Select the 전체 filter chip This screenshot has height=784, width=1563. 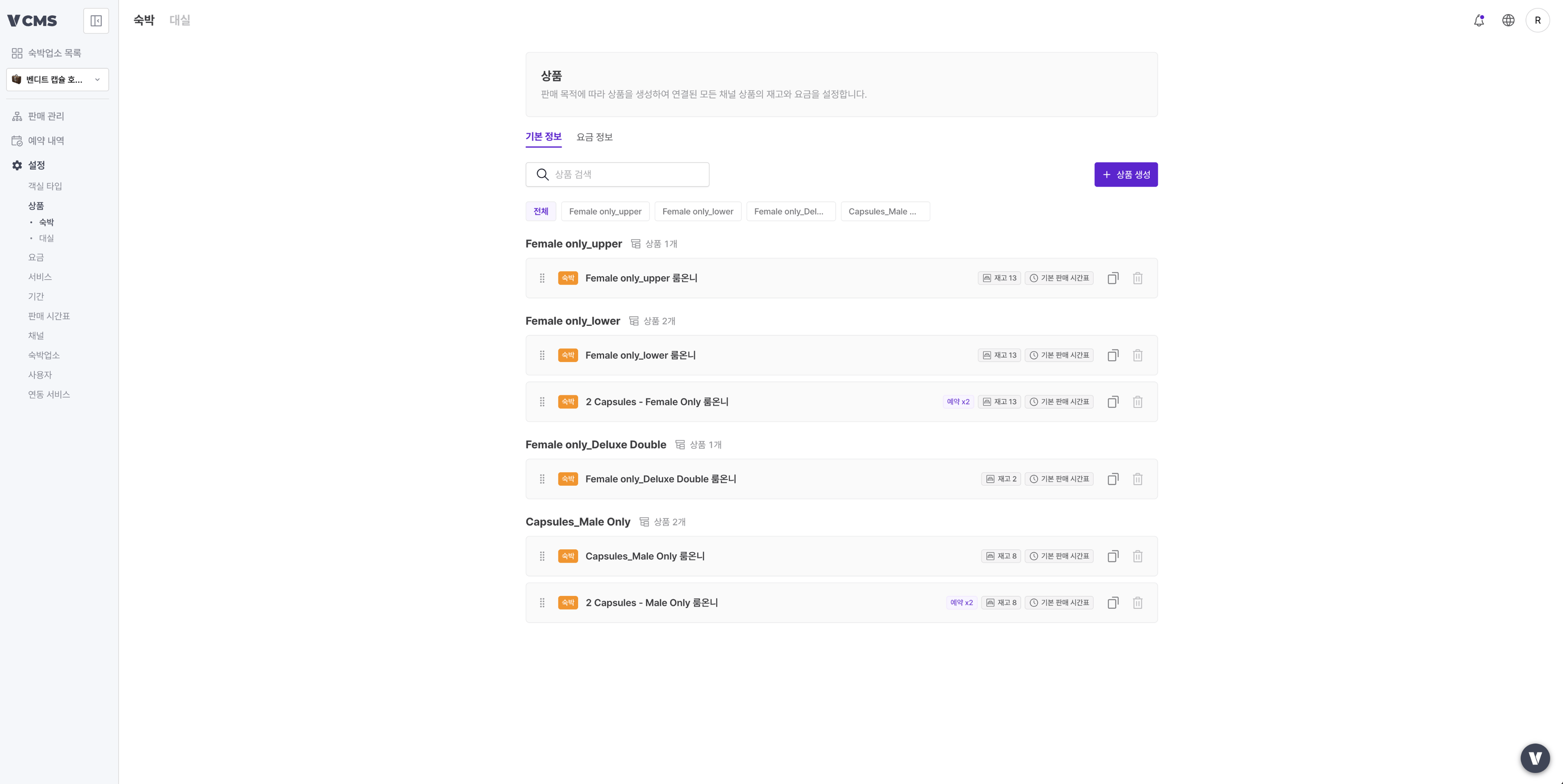coord(541,211)
